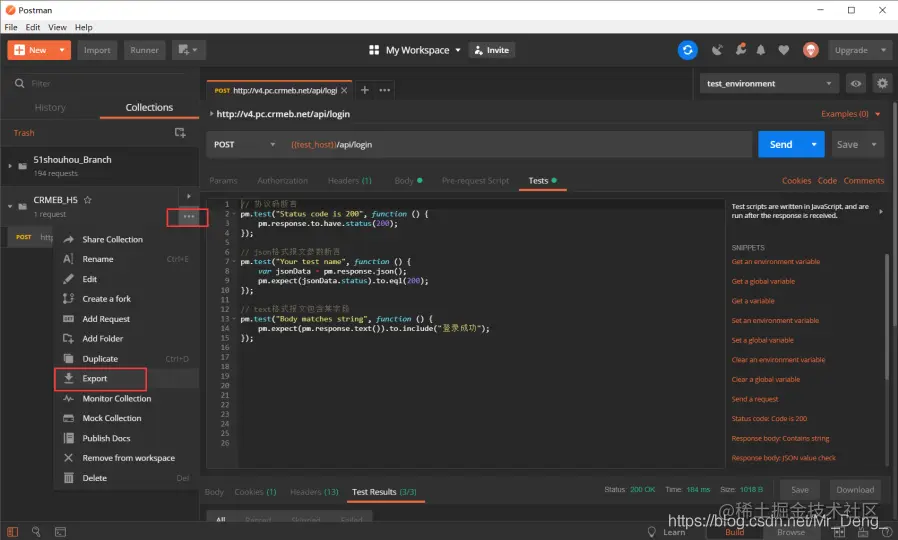Choose Create a fork entry

[126, 299]
